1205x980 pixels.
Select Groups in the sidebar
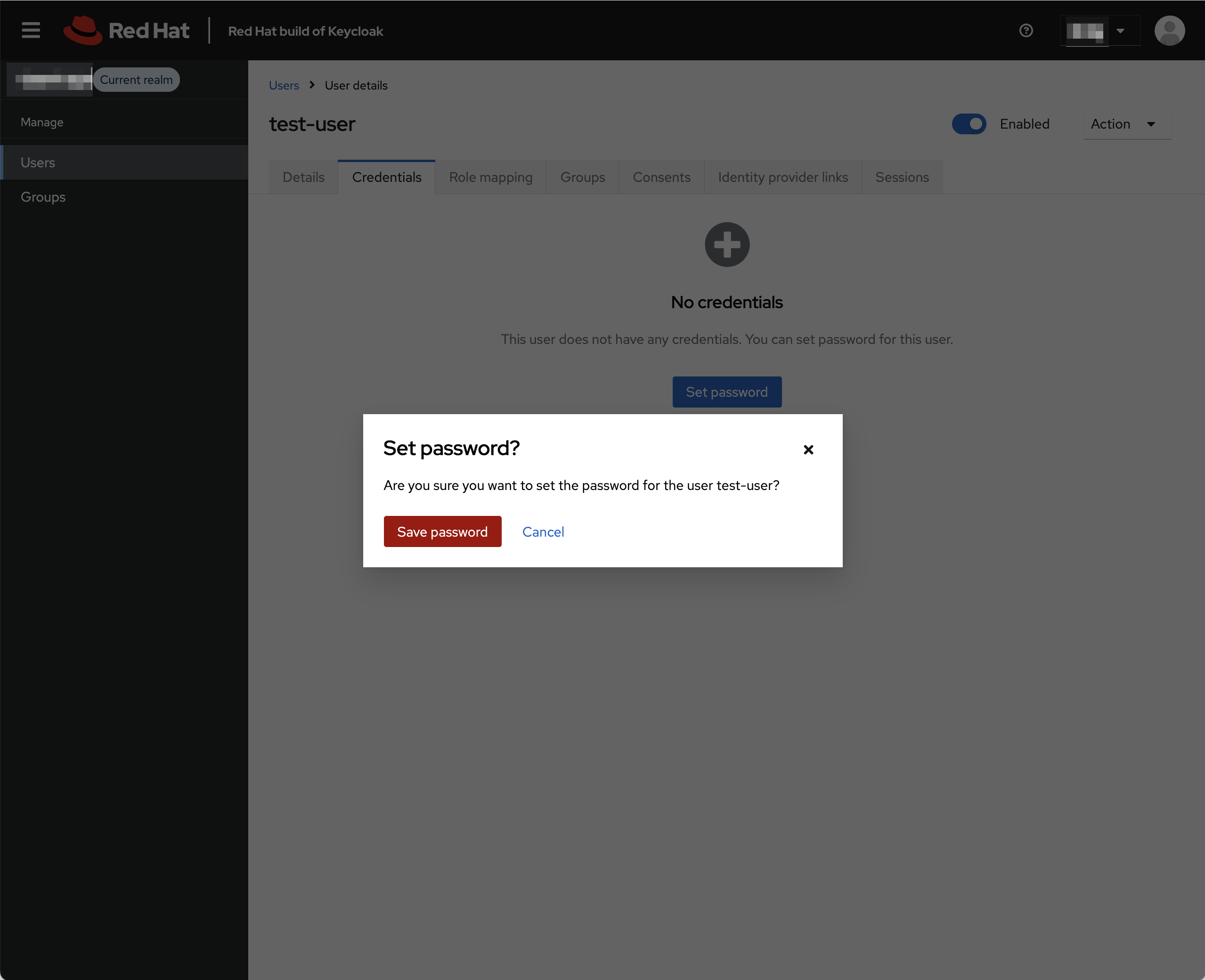point(124,197)
